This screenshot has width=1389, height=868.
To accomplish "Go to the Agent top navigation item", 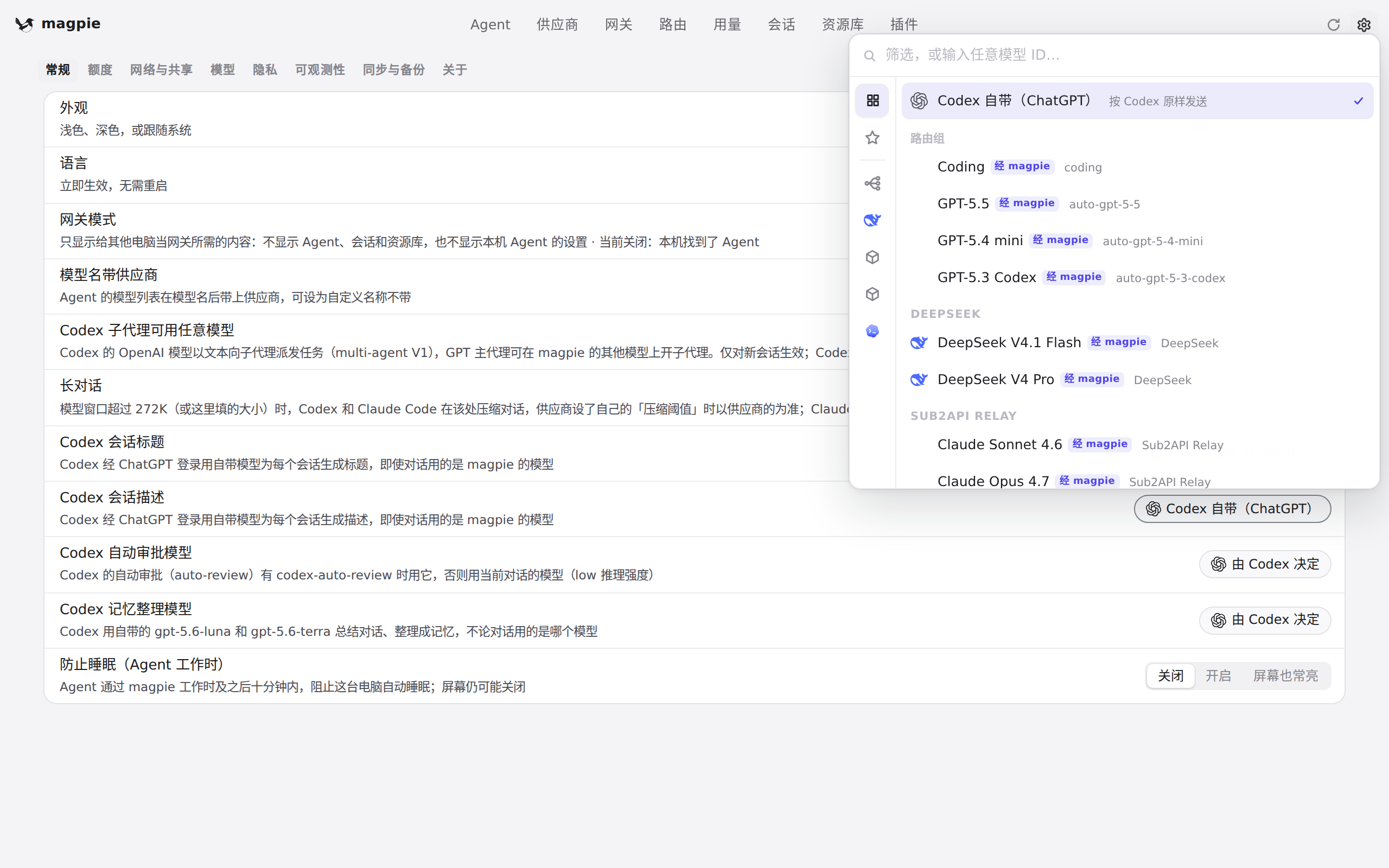I will 490,25.
